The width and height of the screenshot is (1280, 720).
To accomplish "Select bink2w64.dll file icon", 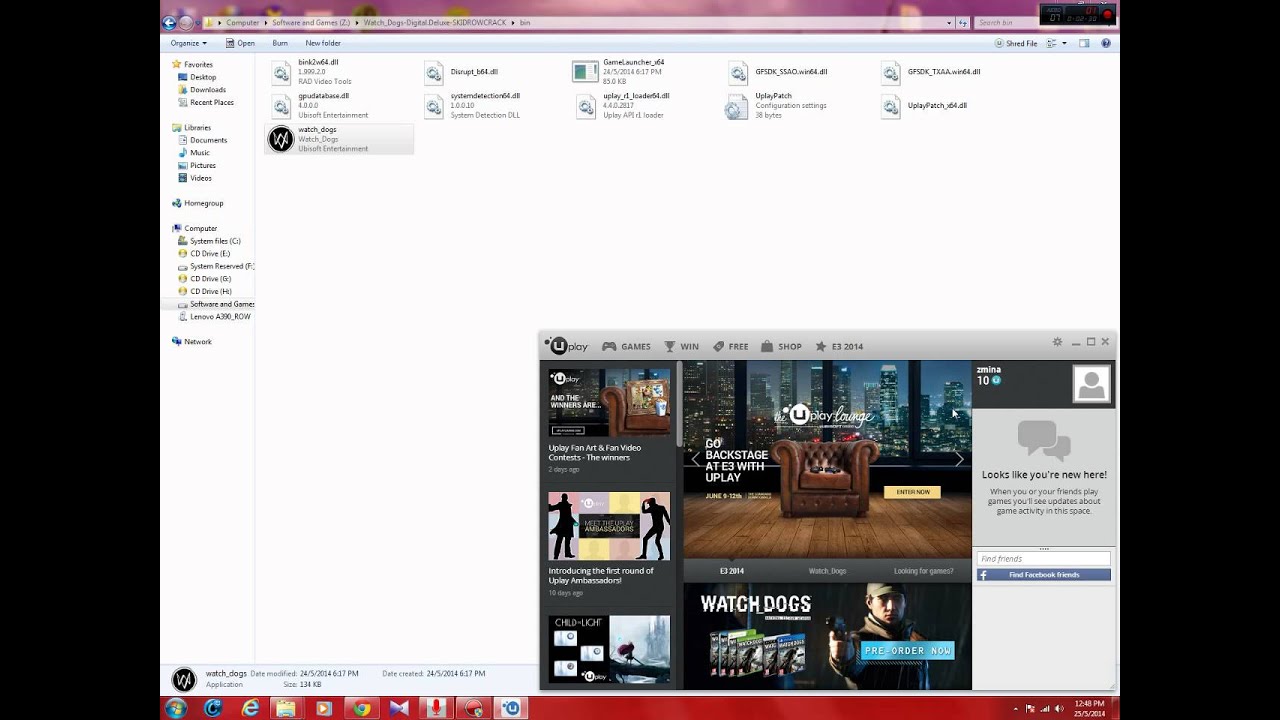I will point(281,72).
